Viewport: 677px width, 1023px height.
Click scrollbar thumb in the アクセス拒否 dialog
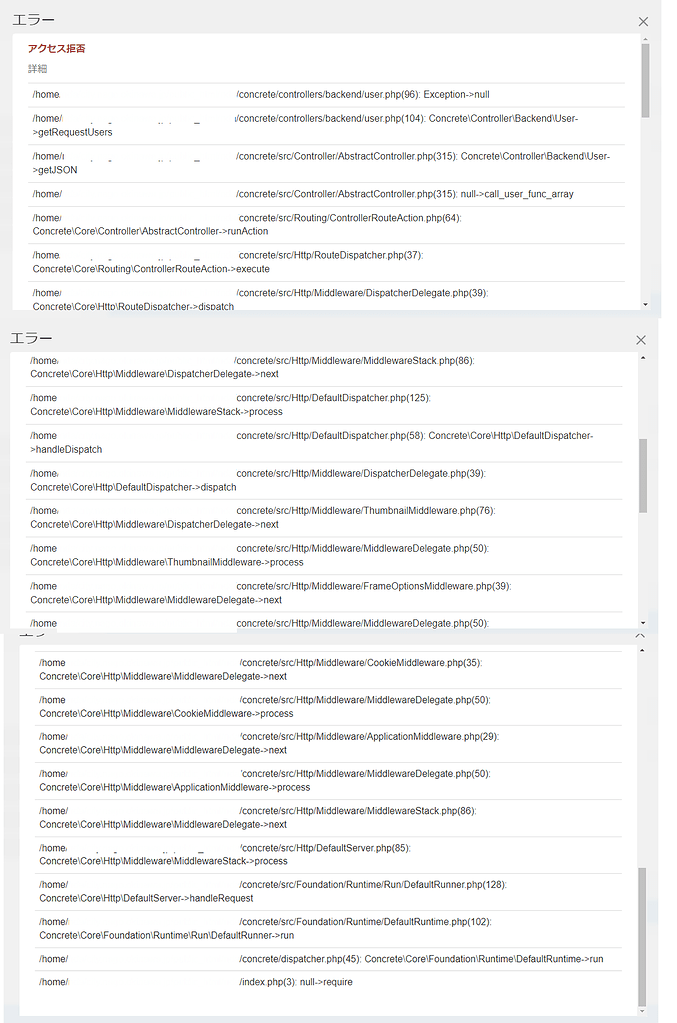click(x=645, y=80)
